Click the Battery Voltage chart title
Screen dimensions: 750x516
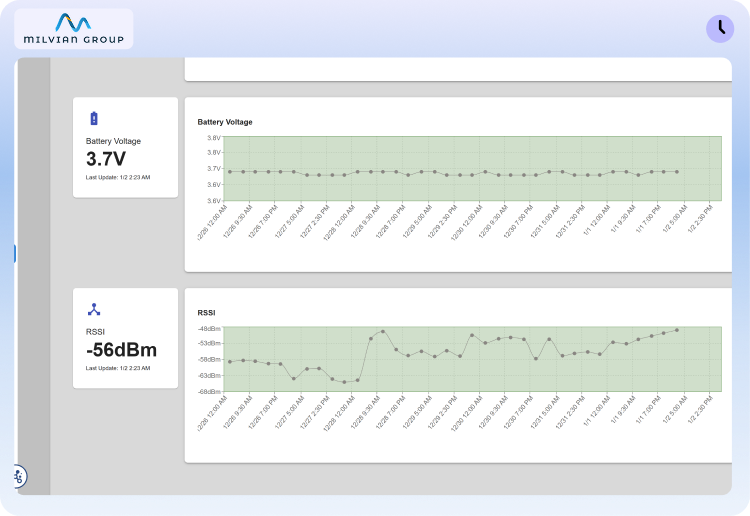pyautogui.click(x=225, y=122)
